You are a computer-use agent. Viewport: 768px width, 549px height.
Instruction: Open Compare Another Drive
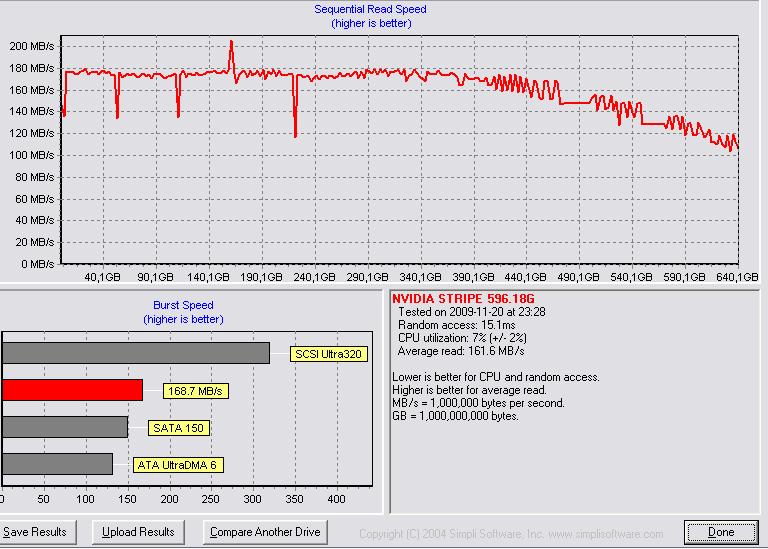[x=265, y=532]
